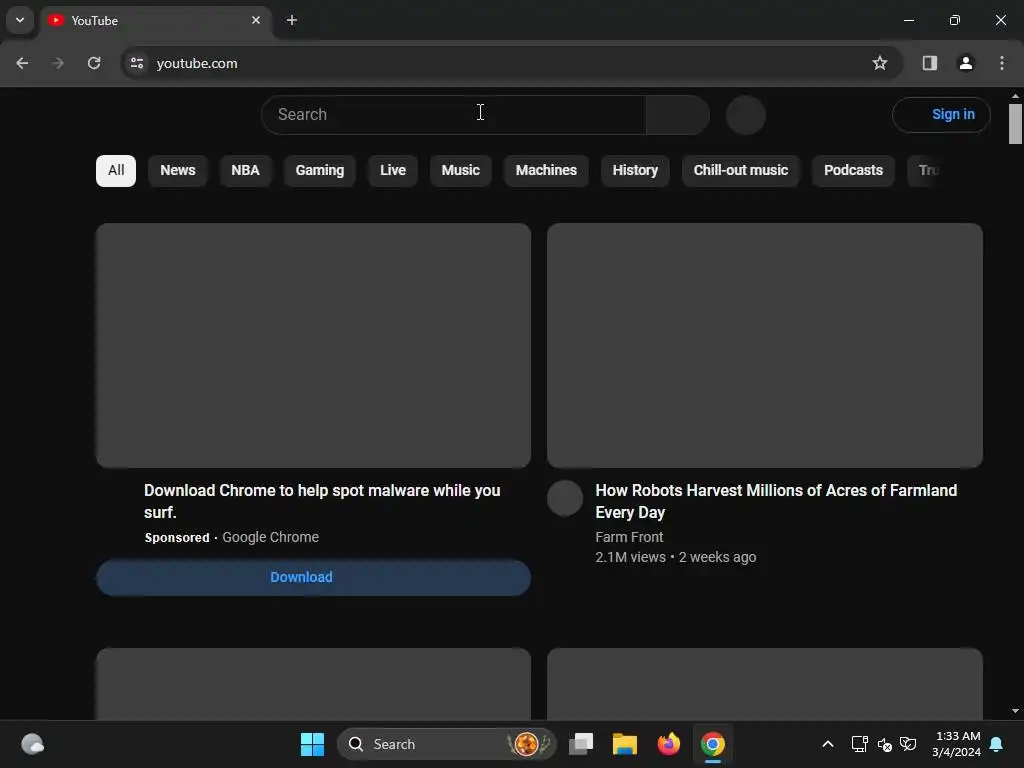Click the browser forward arrow
The width and height of the screenshot is (1024, 768).
pyautogui.click(x=58, y=63)
